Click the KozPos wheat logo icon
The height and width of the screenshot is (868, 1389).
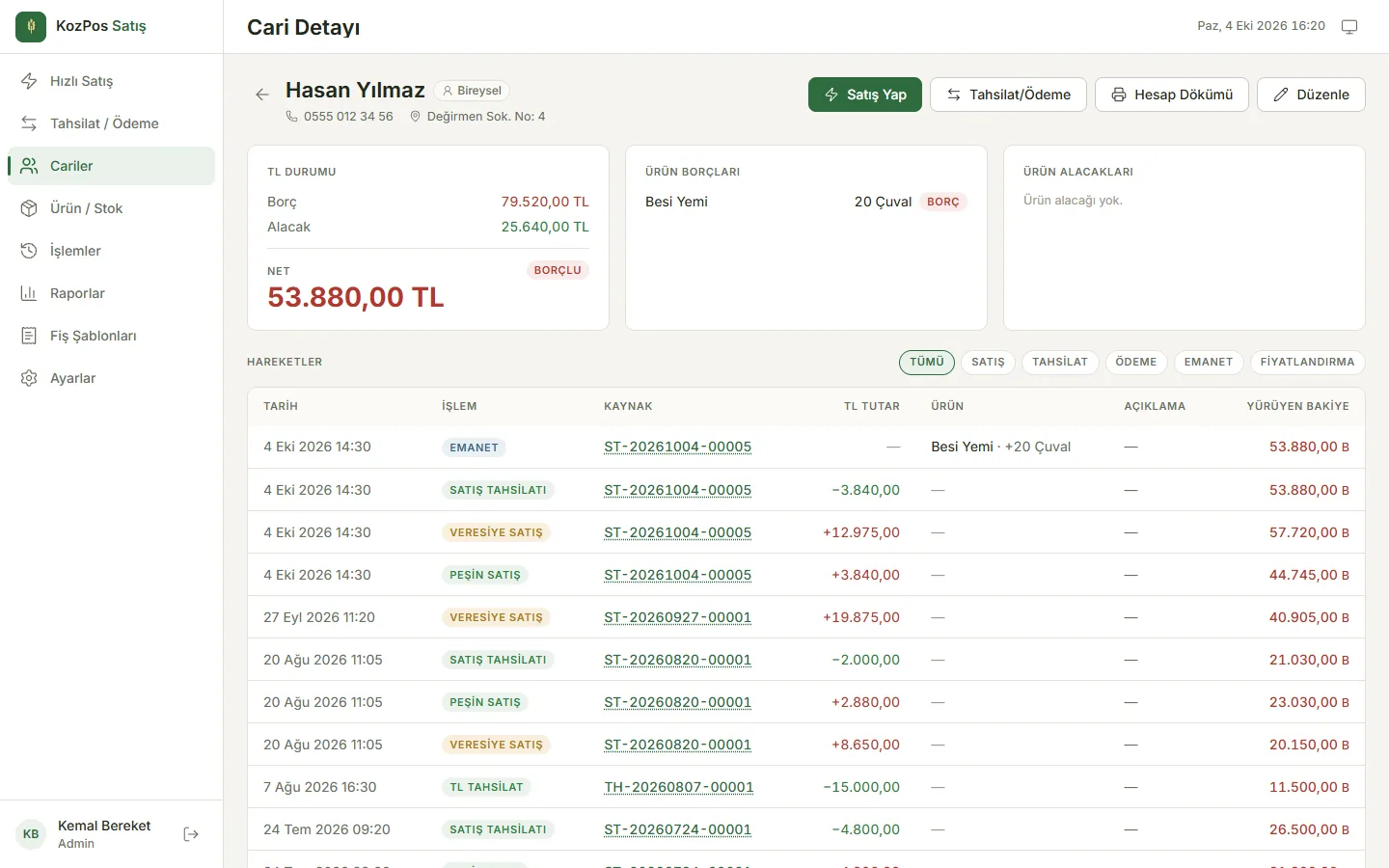[31, 27]
